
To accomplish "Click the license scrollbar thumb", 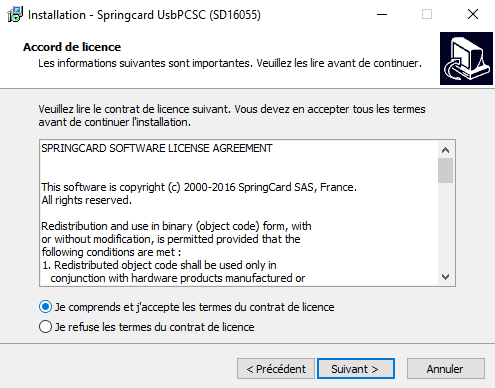I will (445, 170).
